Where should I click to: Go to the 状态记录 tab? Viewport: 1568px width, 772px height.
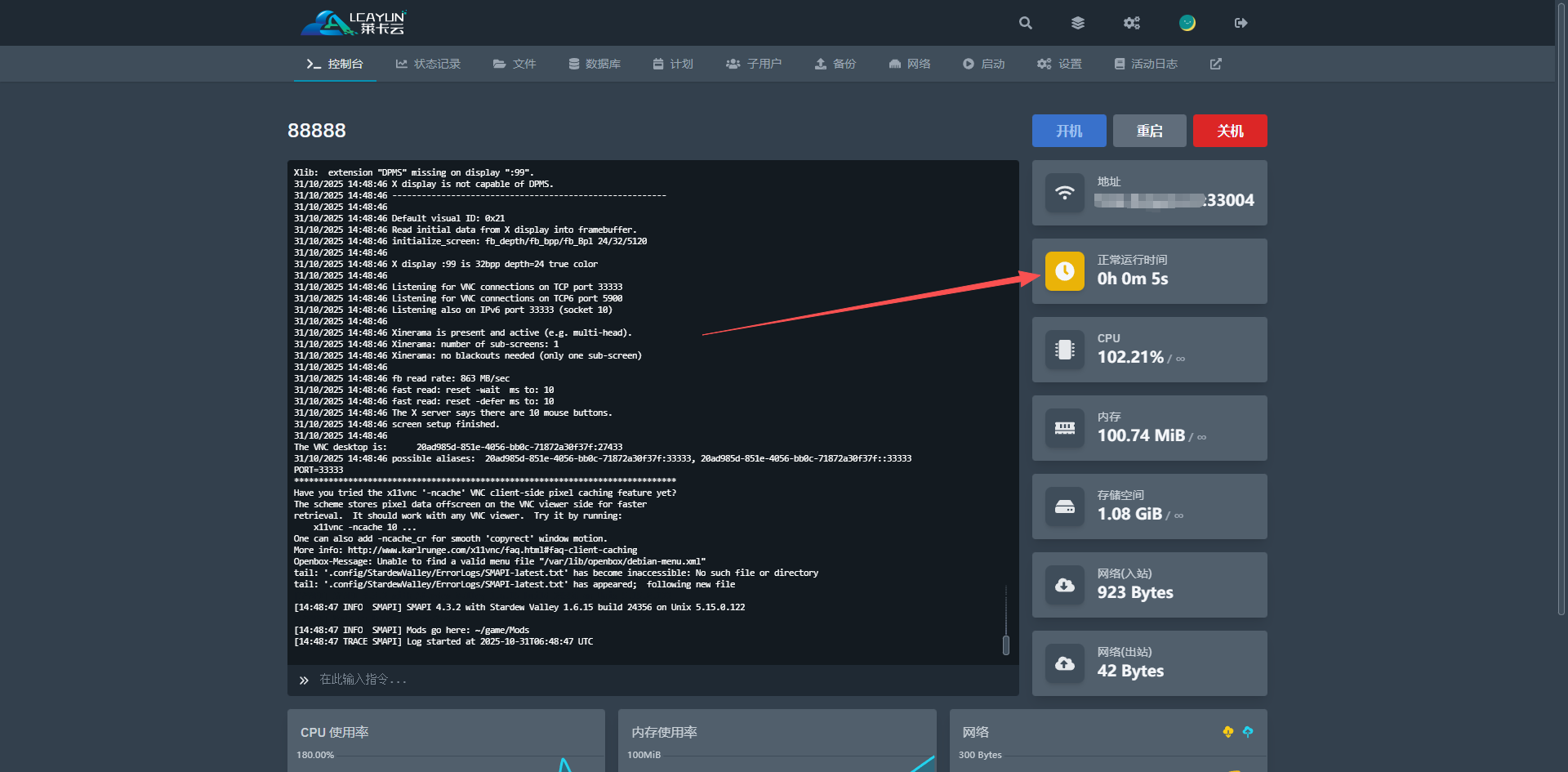click(x=428, y=64)
